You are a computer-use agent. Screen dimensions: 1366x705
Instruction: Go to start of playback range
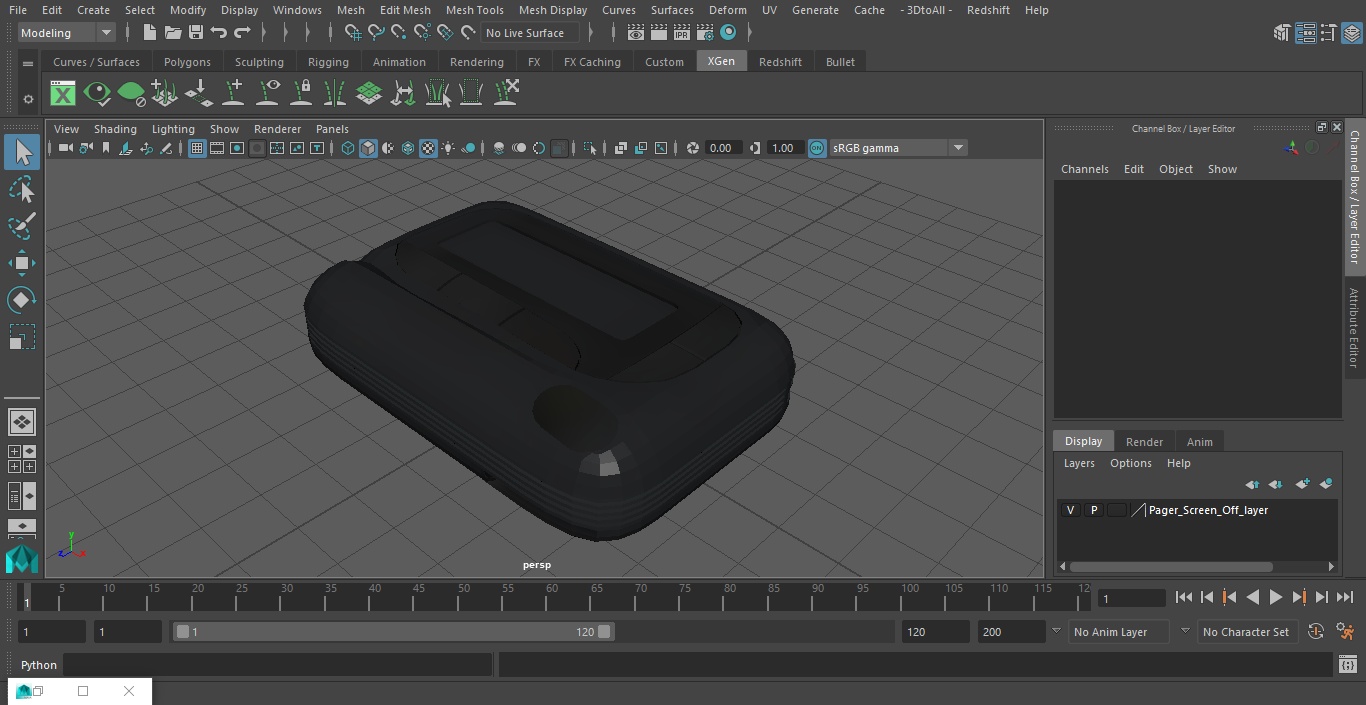pos(1183,597)
